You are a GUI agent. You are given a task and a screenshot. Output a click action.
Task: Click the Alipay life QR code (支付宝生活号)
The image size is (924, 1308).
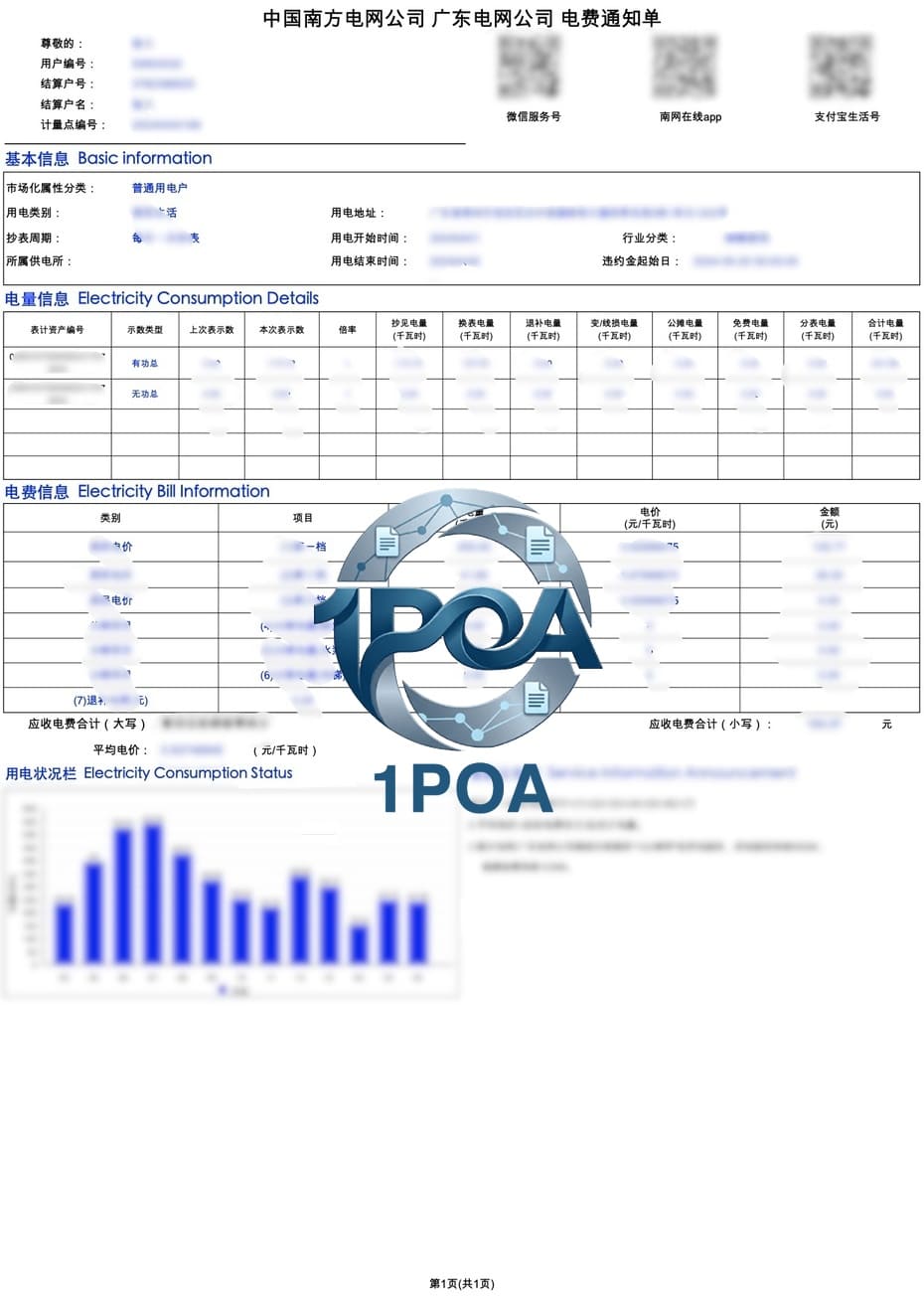(x=842, y=67)
